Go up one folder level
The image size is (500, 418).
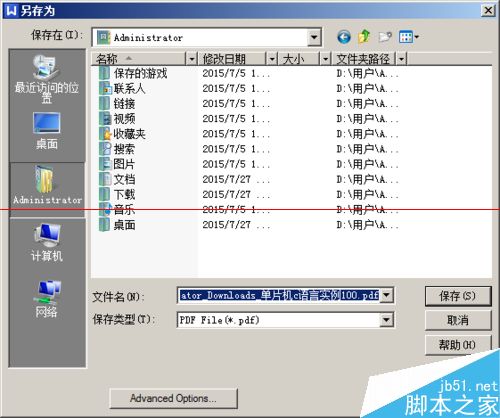[x=364, y=36]
